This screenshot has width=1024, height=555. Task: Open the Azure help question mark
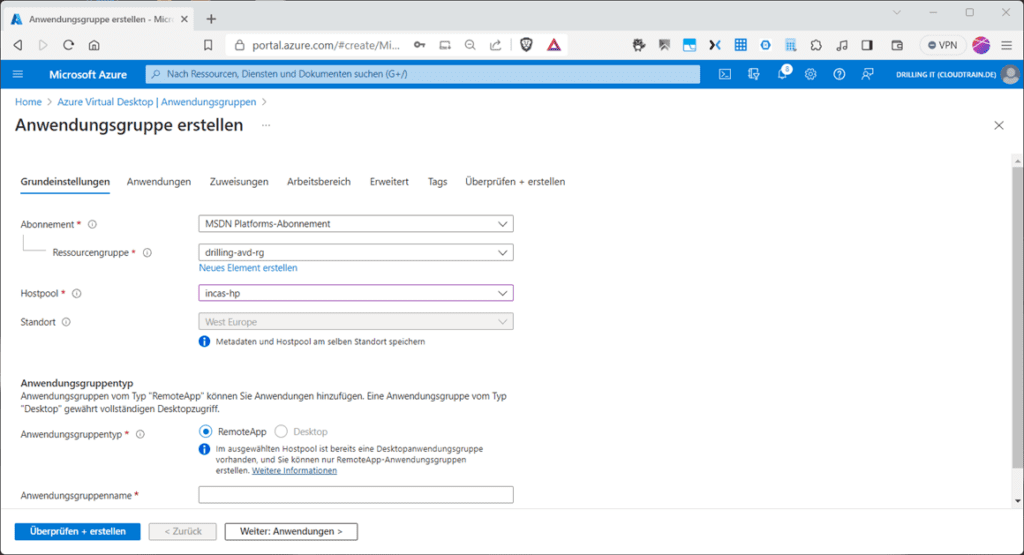click(839, 74)
